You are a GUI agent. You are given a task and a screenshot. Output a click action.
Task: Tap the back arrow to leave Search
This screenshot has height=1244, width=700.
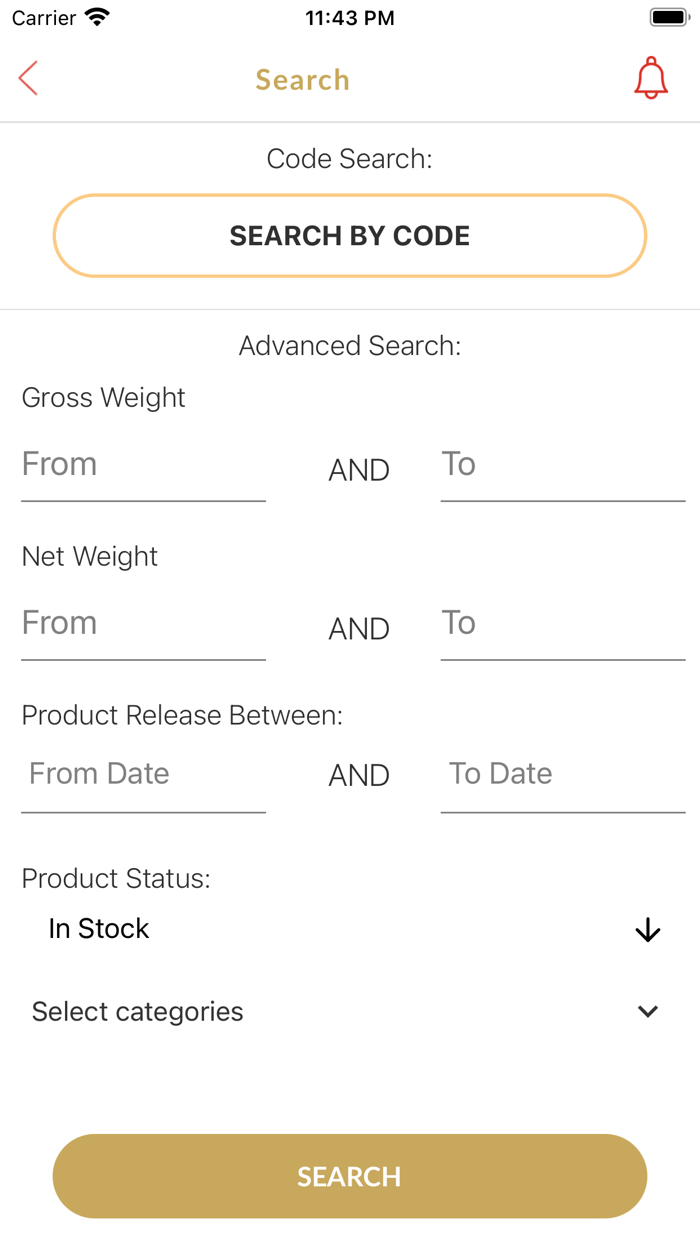click(x=27, y=77)
